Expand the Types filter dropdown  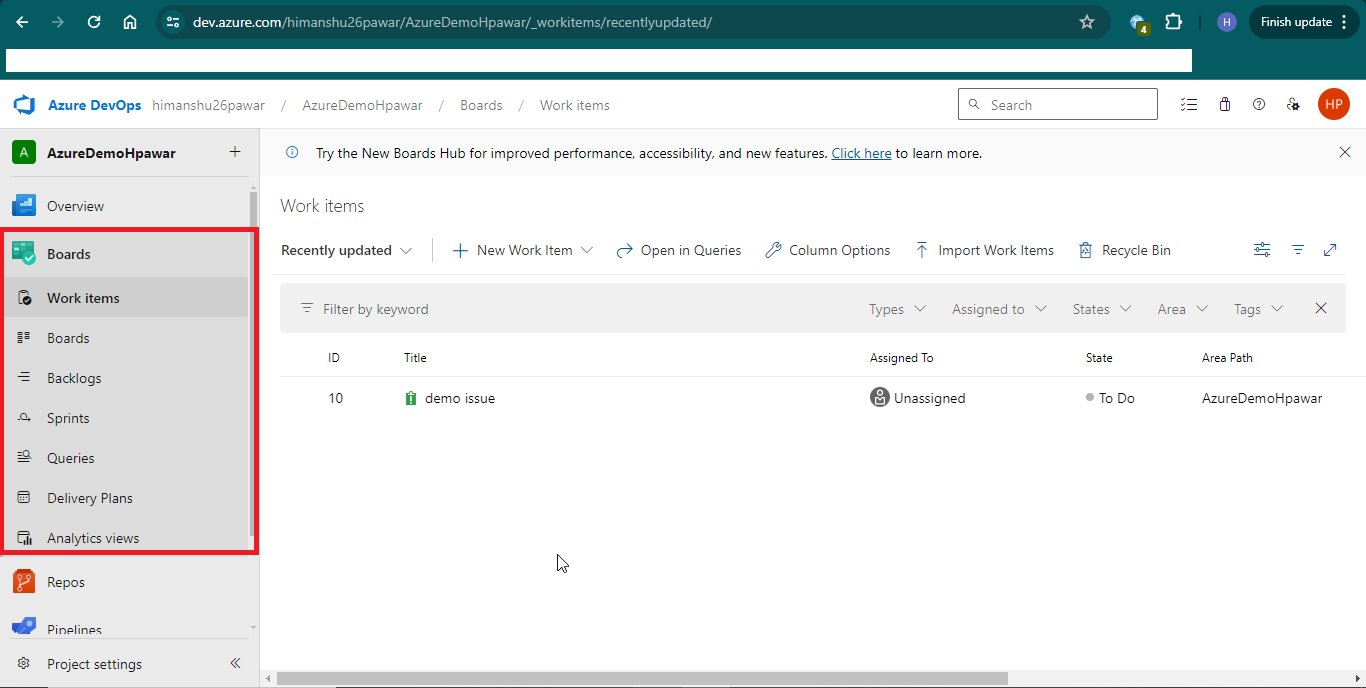(897, 309)
